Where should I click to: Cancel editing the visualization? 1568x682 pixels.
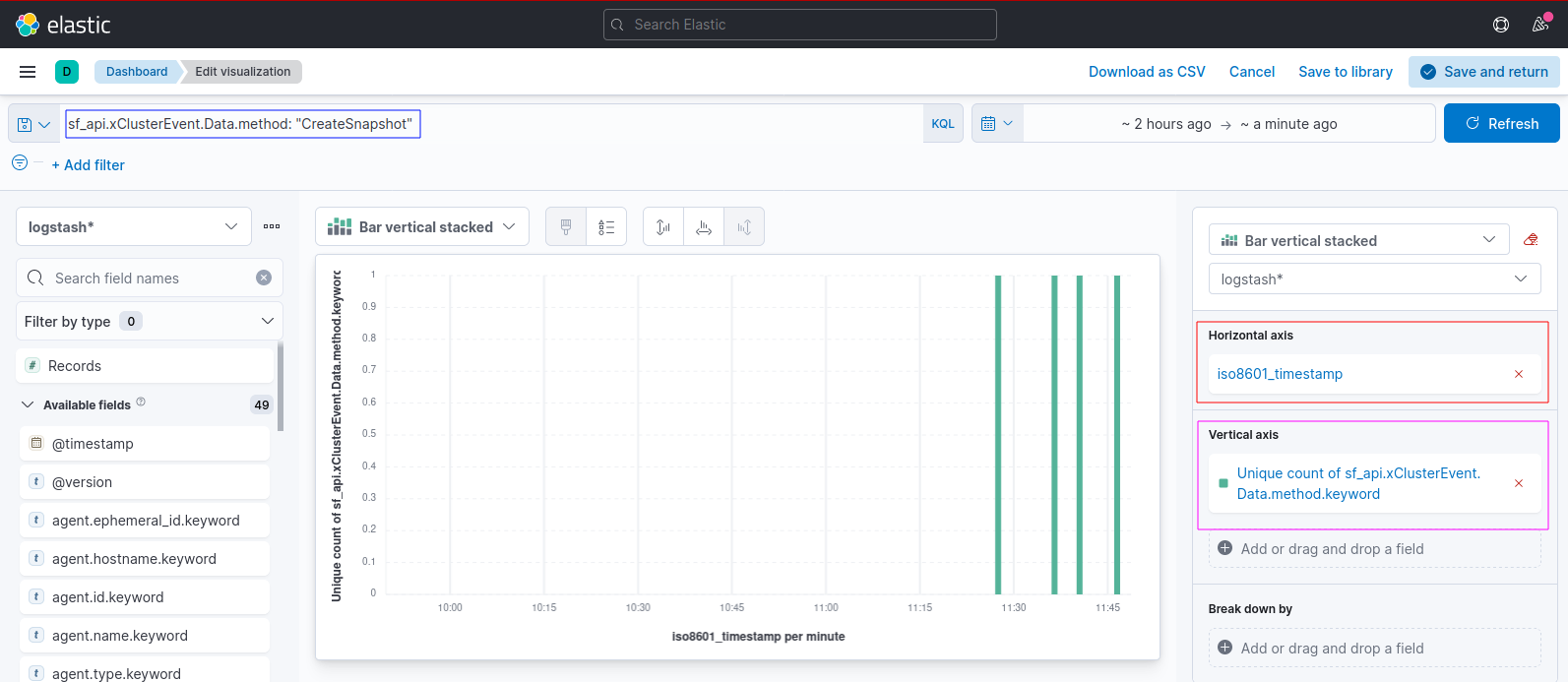1252,72
